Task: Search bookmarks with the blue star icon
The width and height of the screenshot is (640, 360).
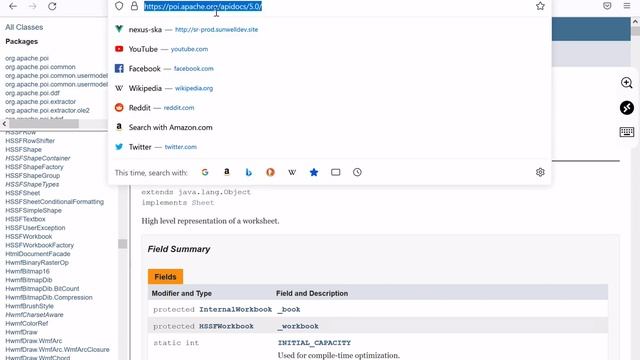Action: click(313, 172)
